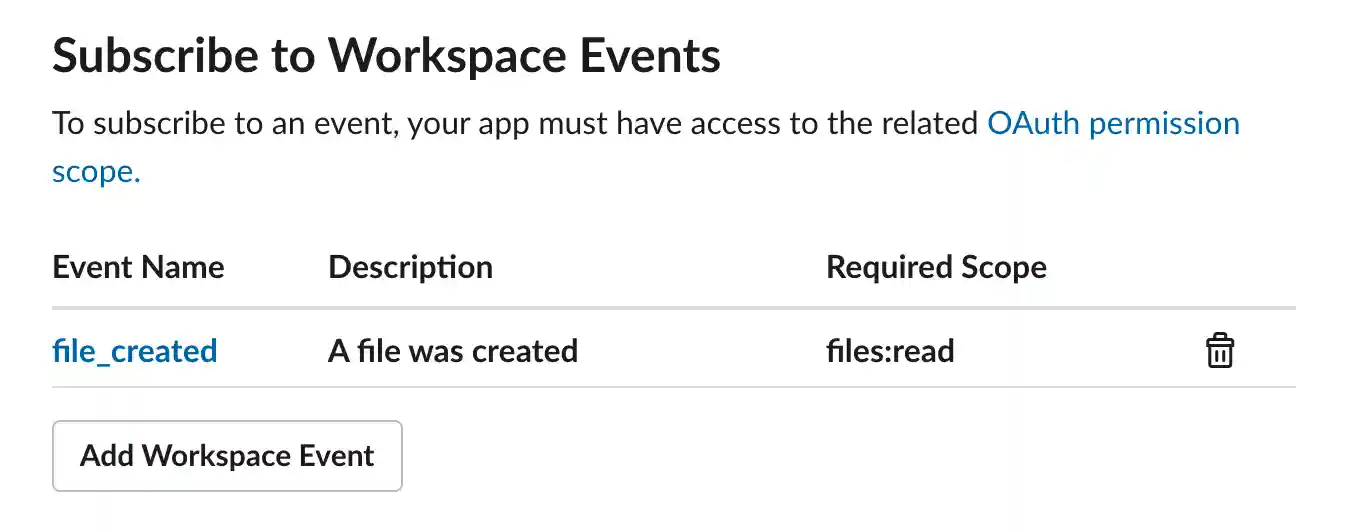Add a new workspace event subscription
Image resolution: width=1360 pixels, height=530 pixels.
(227, 456)
